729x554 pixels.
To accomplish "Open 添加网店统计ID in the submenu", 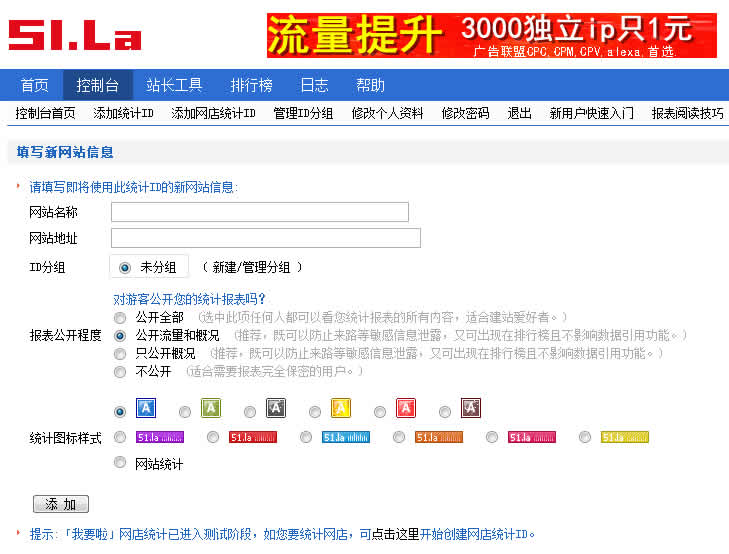I will [x=213, y=114].
